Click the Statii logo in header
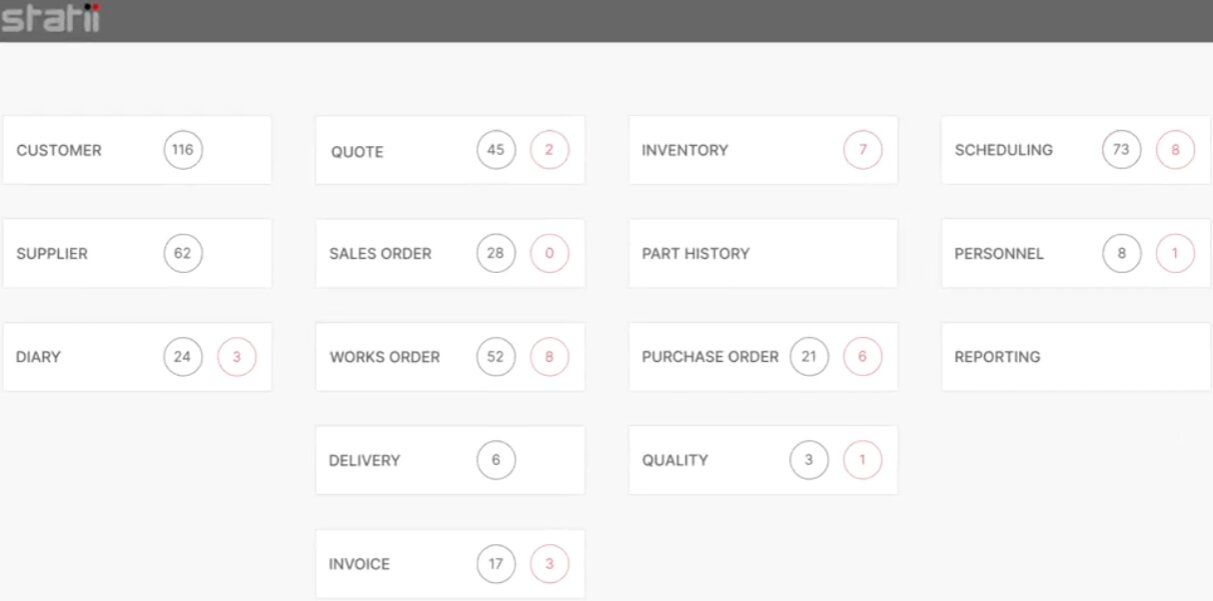Image resolution: width=1213 pixels, height=601 pixels. pos(50,19)
